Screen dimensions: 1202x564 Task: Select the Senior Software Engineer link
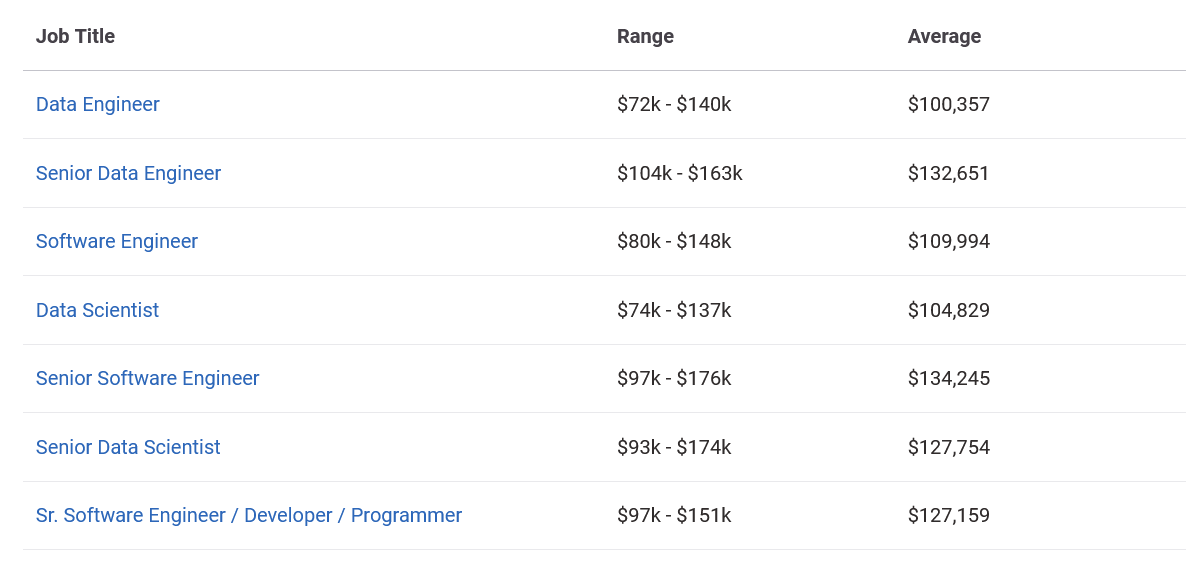(x=147, y=378)
